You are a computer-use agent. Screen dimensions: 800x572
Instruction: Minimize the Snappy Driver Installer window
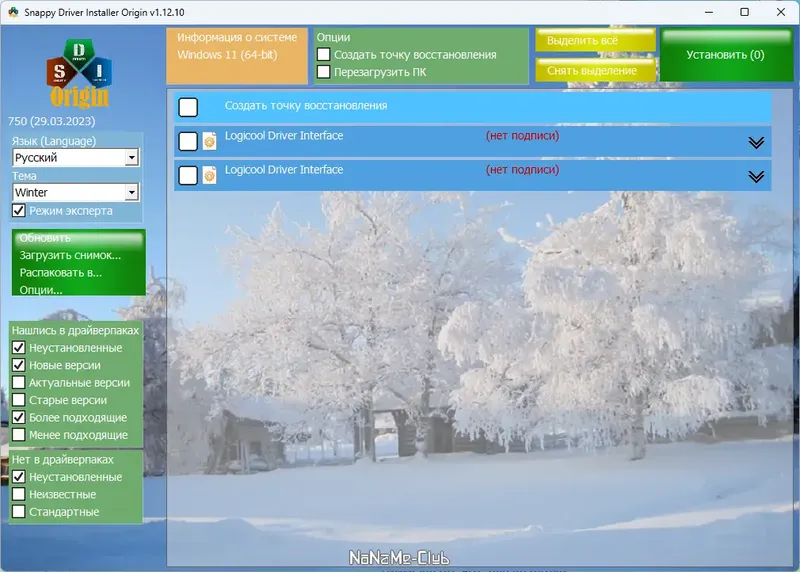(x=709, y=12)
